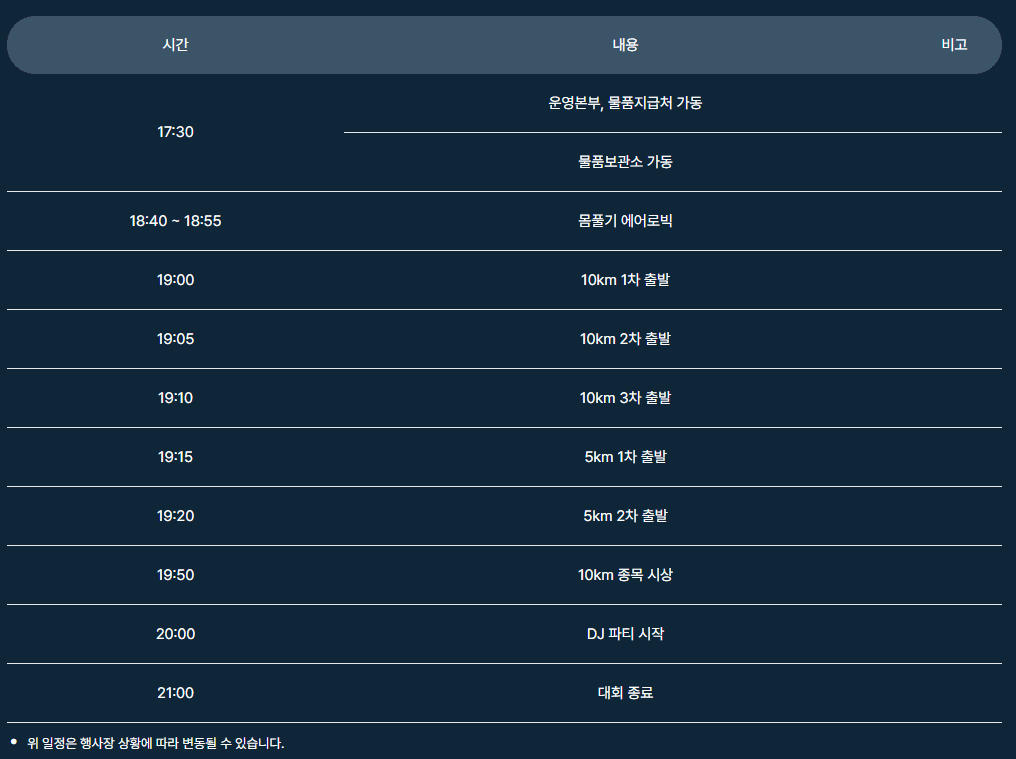Select the 19:50 time cell
The width and height of the screenshot is (1016, 759).
[x=175, y=575]
